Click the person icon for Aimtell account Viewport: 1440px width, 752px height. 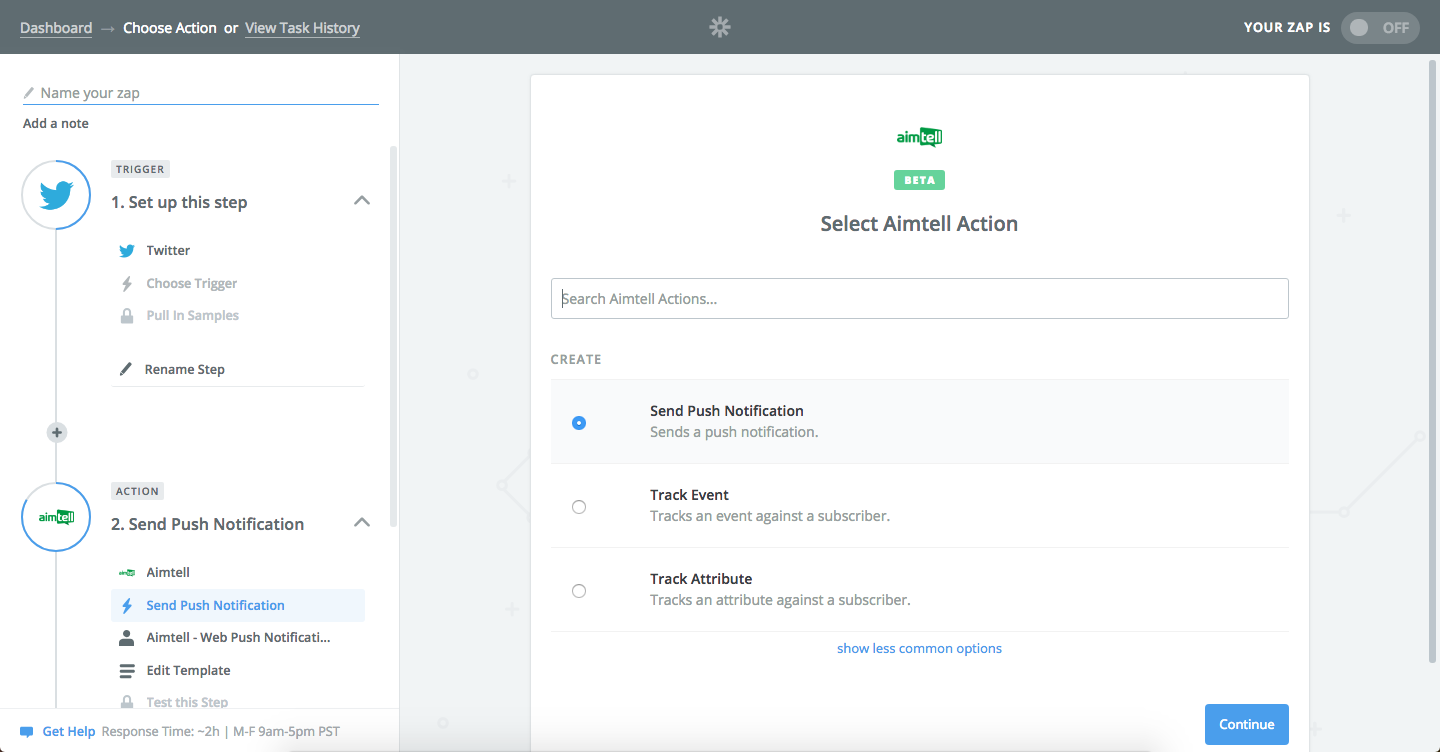pyautogui.click(x=126, y=638)
